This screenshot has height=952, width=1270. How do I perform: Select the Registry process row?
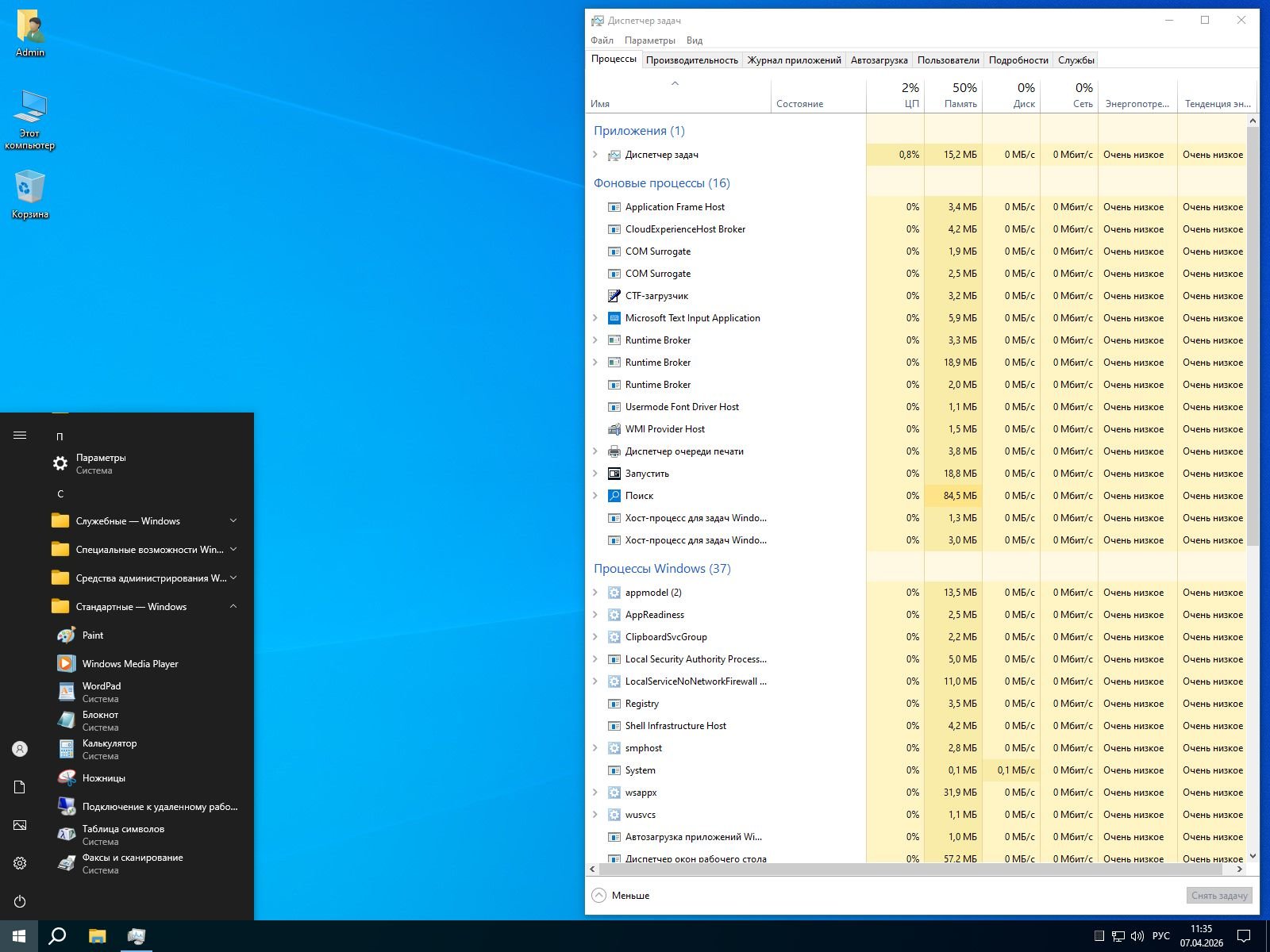coord(641,704)
